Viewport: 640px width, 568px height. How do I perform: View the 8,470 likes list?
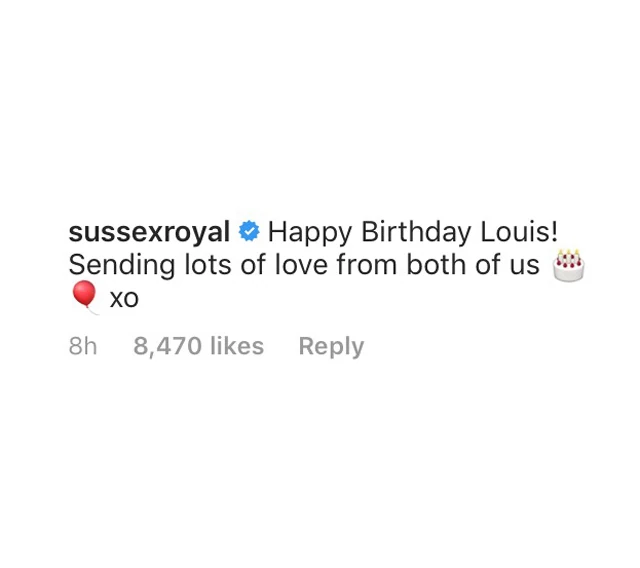tap(198, 346)
